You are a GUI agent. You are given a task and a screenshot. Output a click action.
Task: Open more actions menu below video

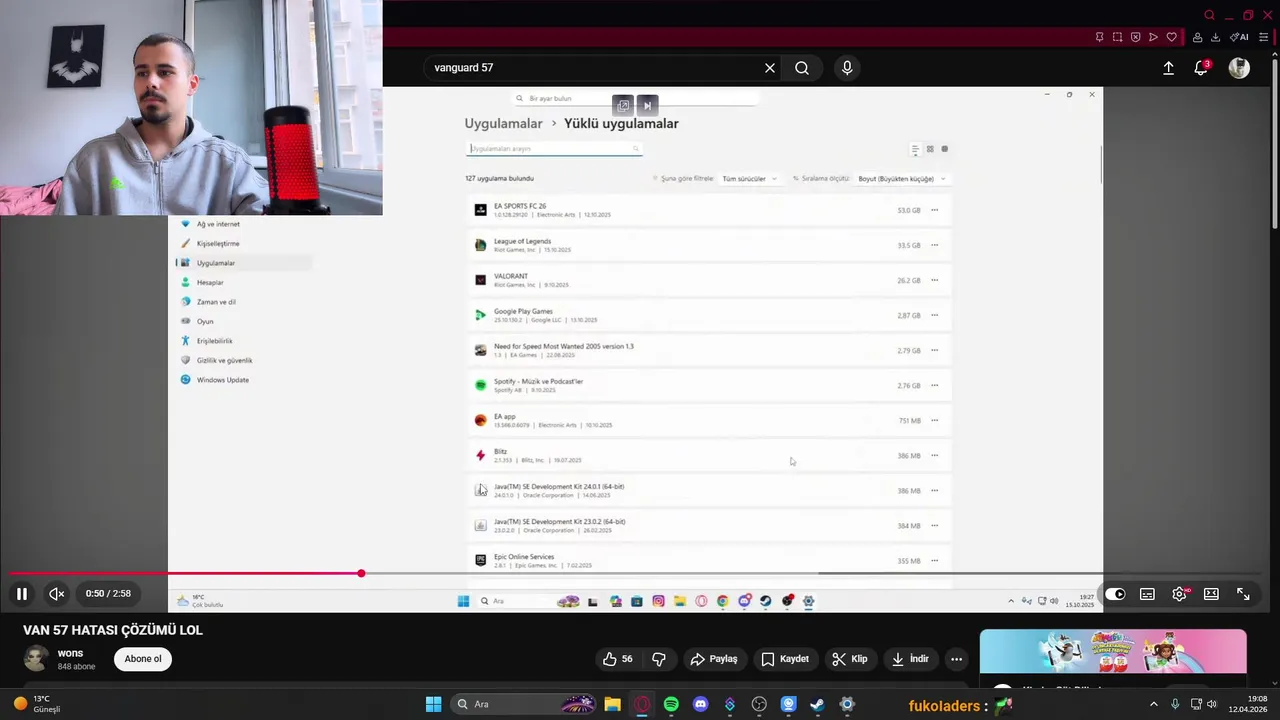click(x=956, y=659)
